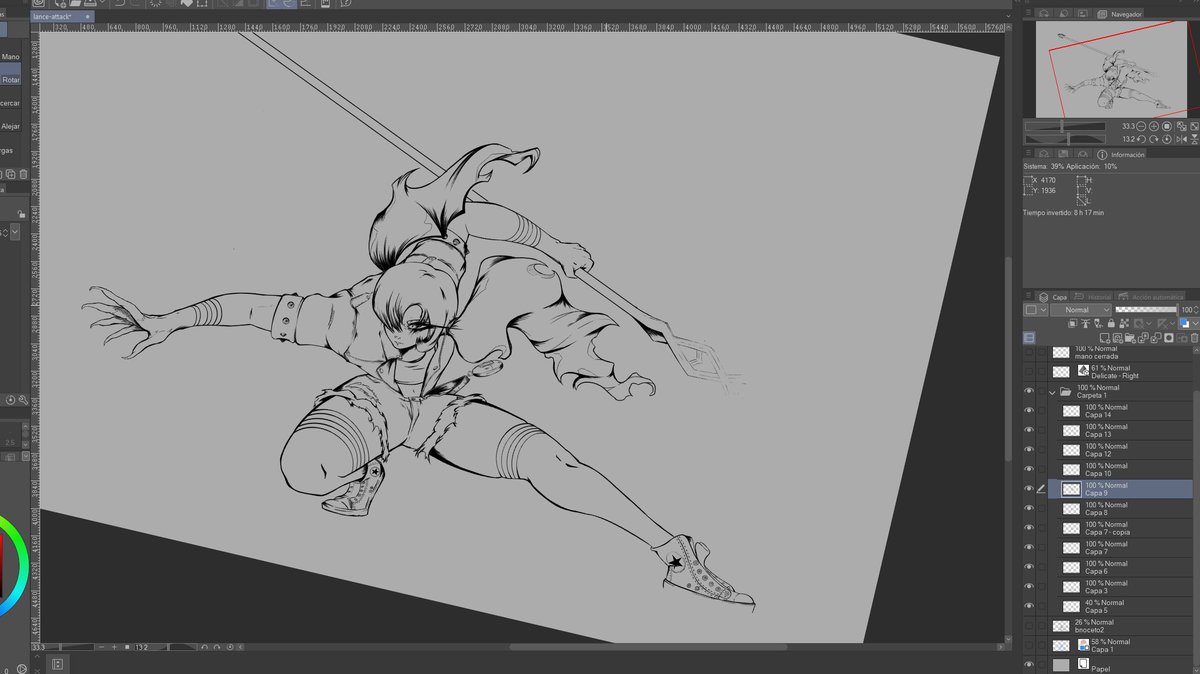
Task: Hide layer Capa 7 - copia
Action: point(1029,528)
